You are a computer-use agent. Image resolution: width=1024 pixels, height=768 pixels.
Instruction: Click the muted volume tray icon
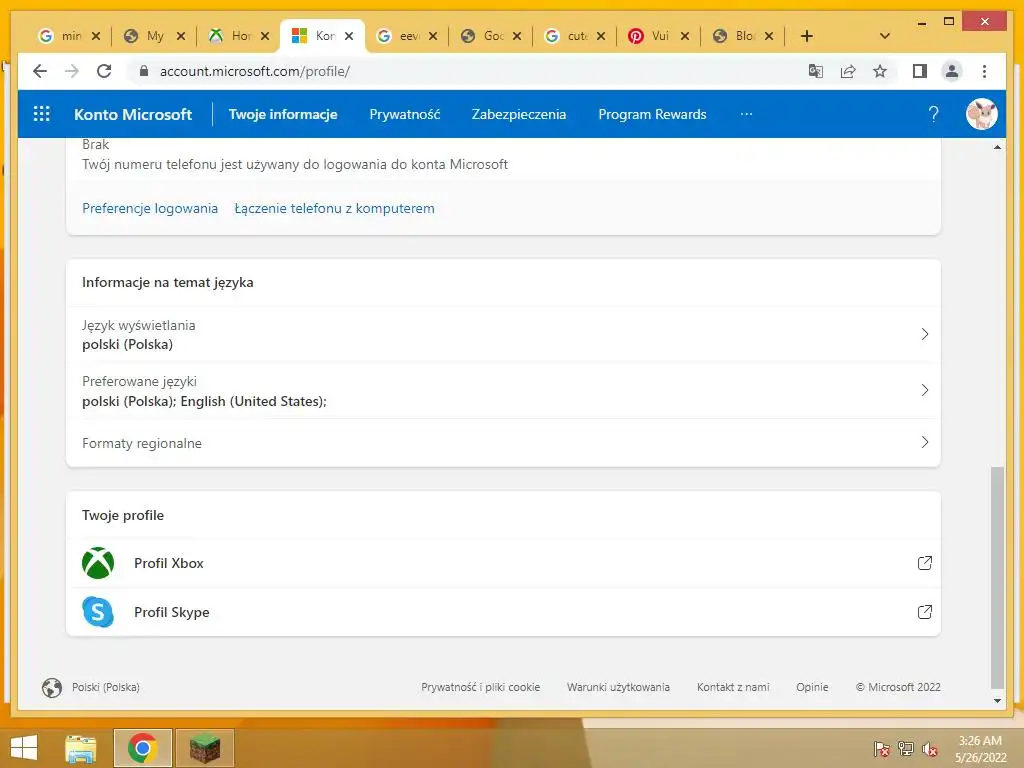(930, 749)
